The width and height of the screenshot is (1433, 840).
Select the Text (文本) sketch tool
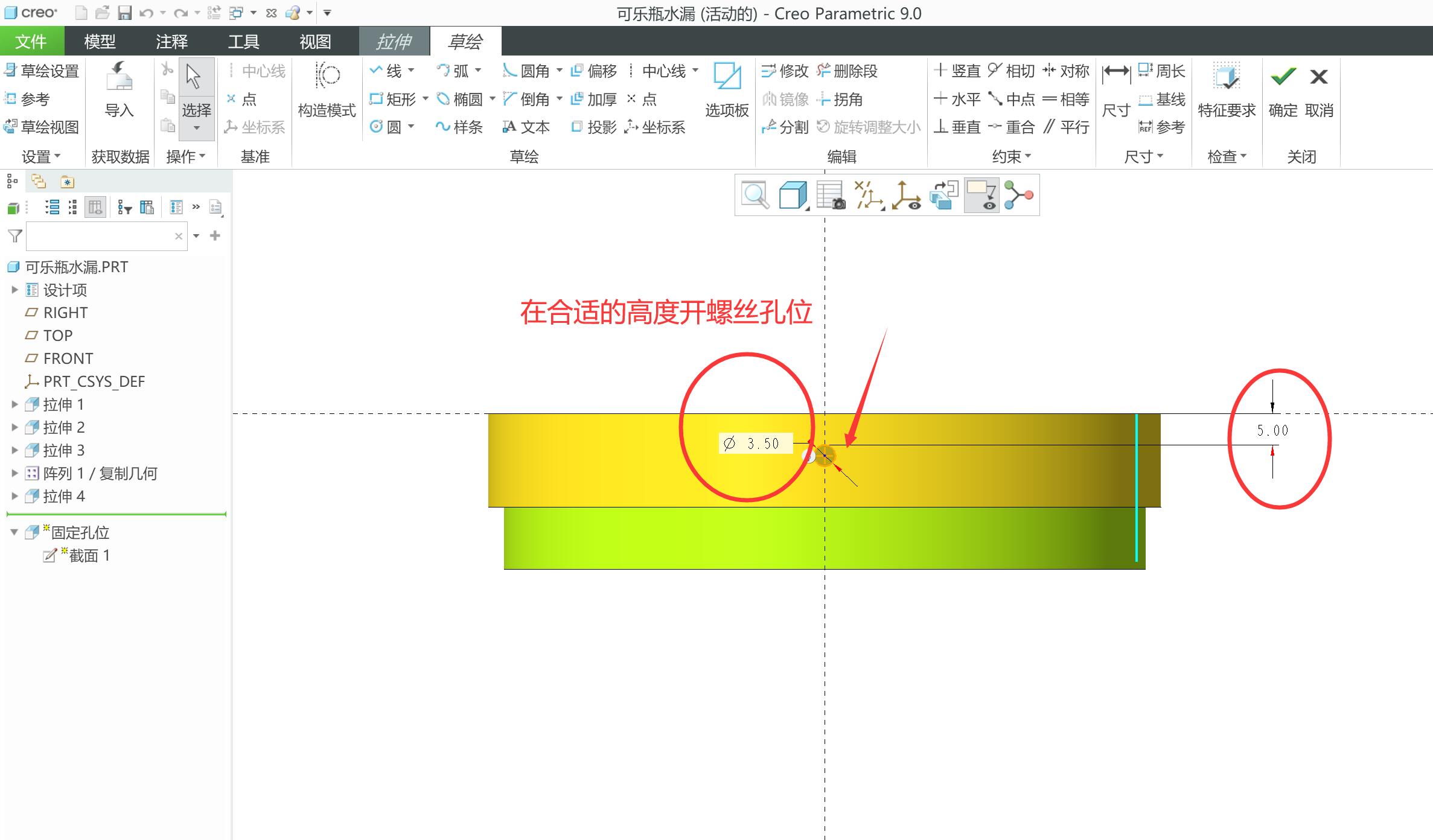[x=526, y=127]
